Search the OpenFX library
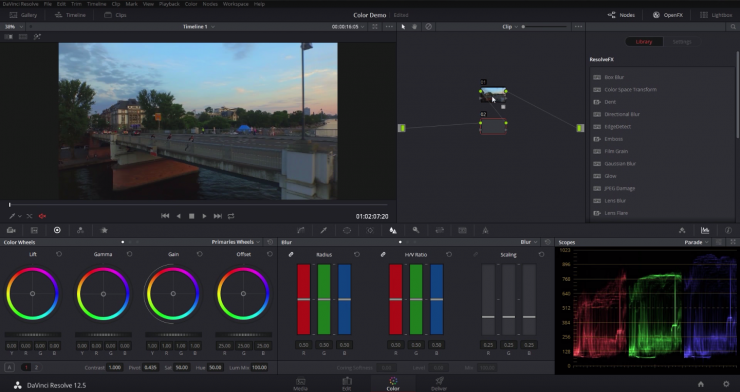The width and height of the screenshot is (740, 392). [733, 27]
